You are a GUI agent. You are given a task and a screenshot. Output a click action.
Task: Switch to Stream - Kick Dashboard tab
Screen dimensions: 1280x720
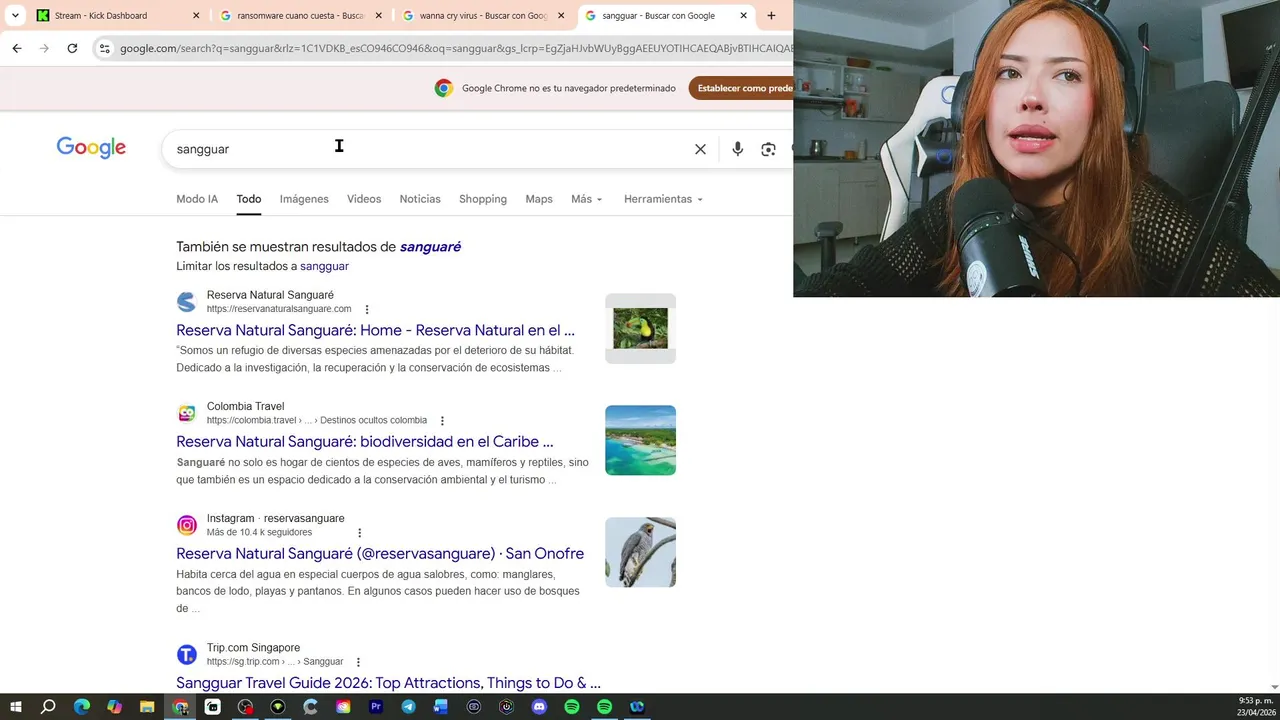click(x=110, y=16)
